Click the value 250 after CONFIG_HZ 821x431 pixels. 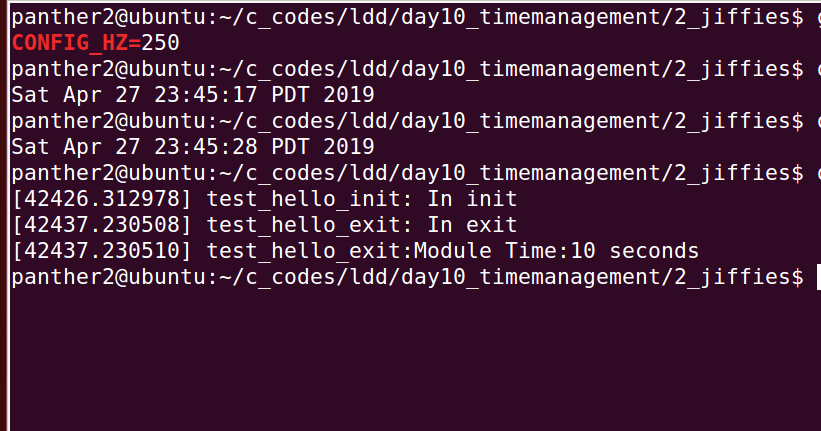[167, 43]
